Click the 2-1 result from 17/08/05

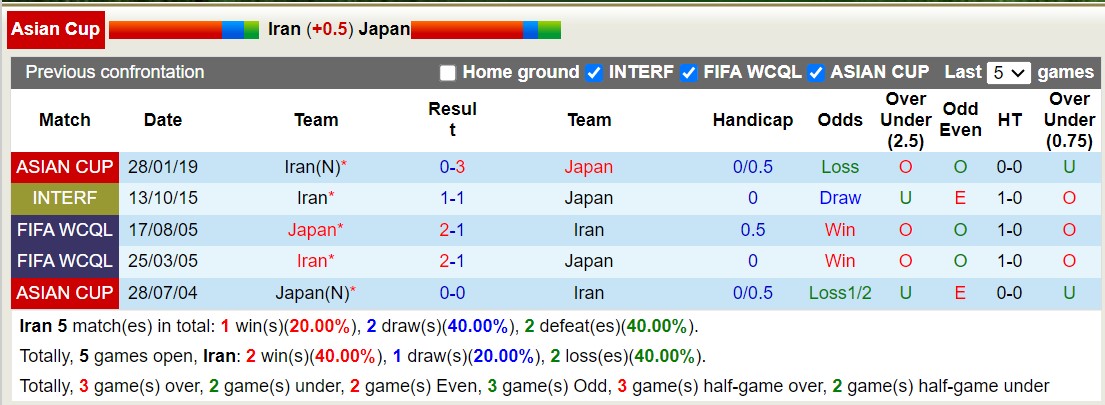(x=452, y=230)
